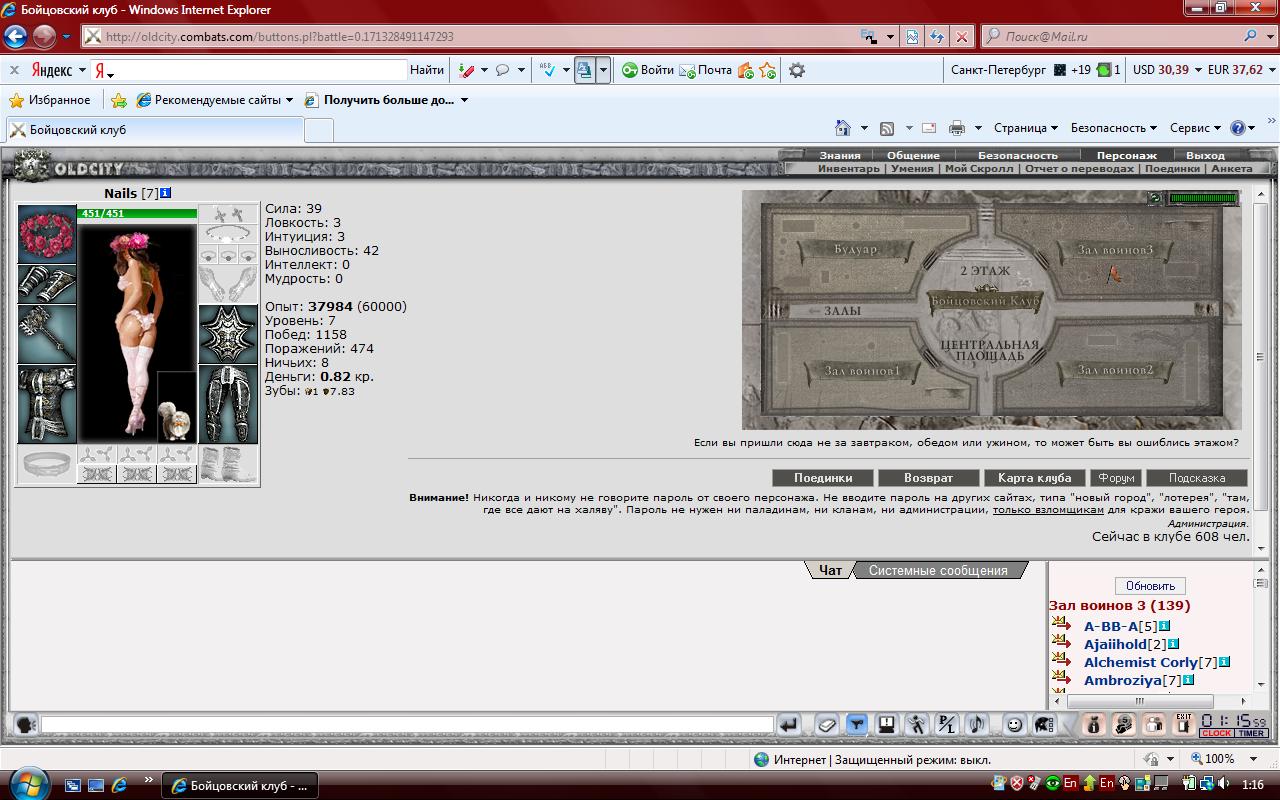Click the Поединки button below the map
Screen dimensions: 1280x800
point(823,478)
